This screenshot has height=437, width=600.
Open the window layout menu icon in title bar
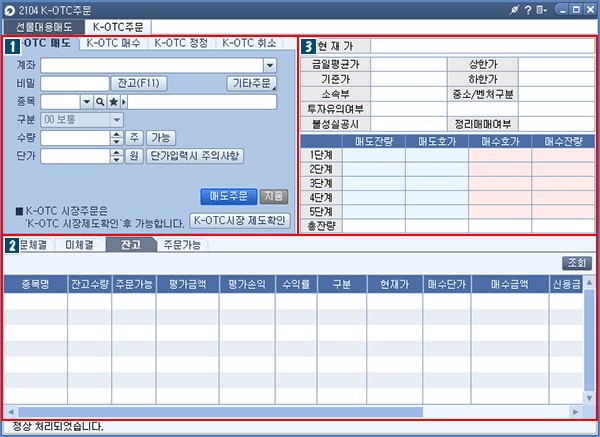(541, 10)
